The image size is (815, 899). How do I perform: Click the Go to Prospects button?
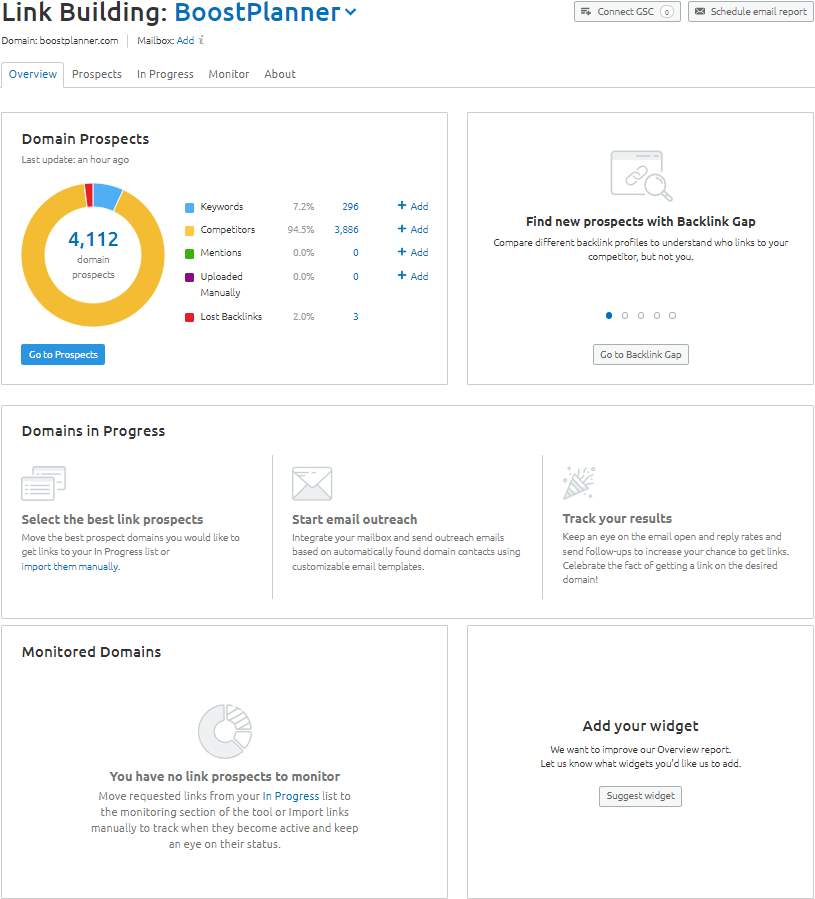point(63,355)
